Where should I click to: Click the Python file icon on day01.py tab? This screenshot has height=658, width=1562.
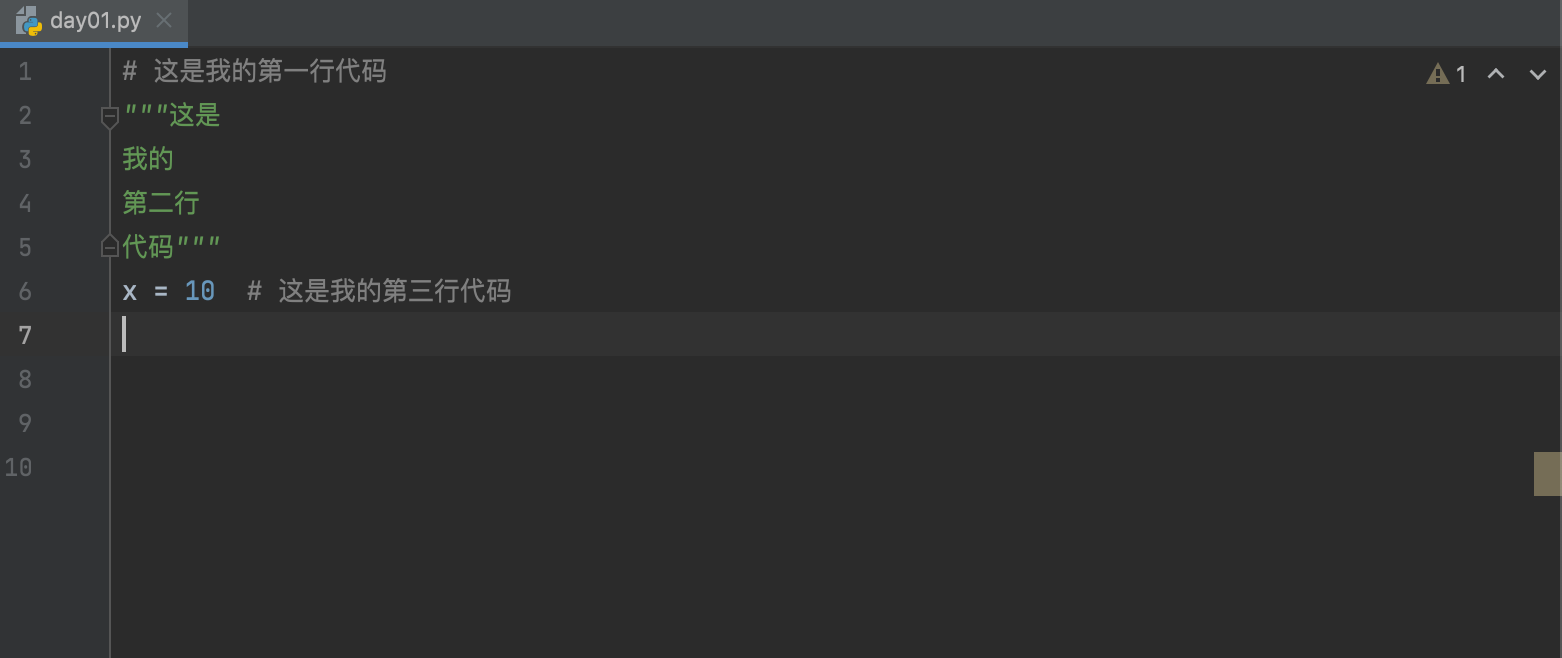click(x=28, y=21)
